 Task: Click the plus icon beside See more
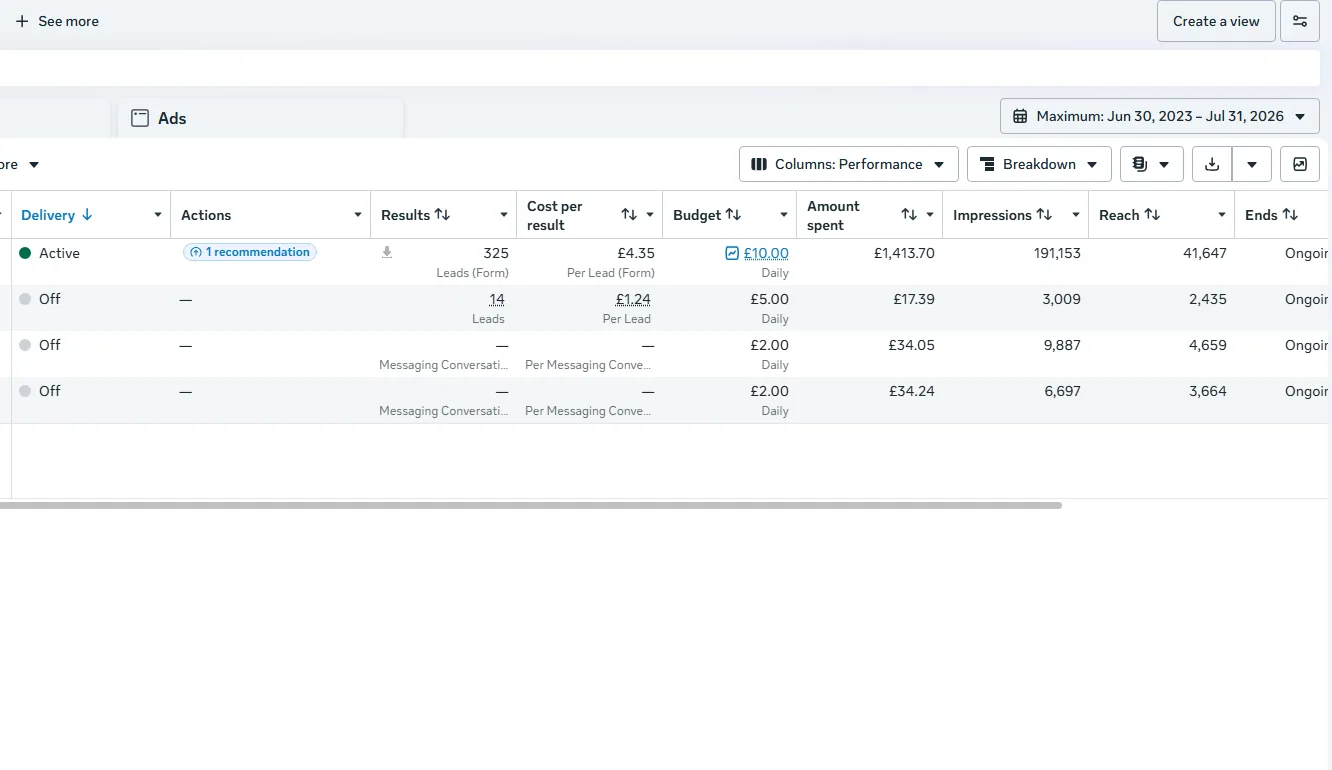[x=22, y=21]
